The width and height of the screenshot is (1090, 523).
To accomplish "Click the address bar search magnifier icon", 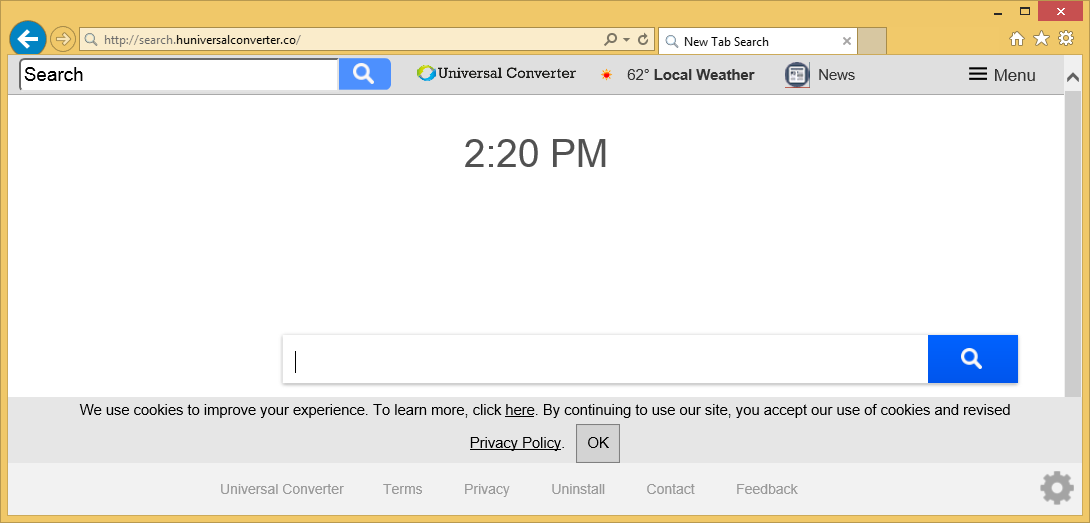I will click(610, 40).
